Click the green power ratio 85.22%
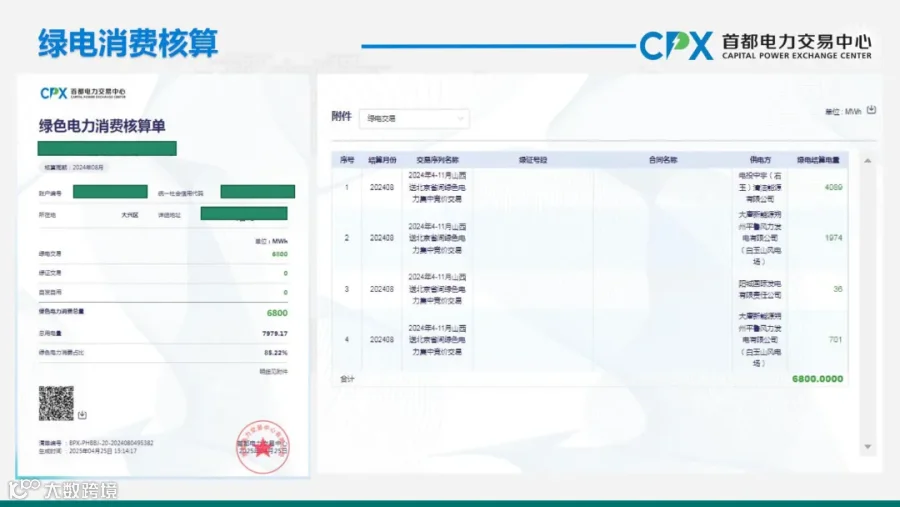This screenshot has height=507, width=900. tap(276, 353)
